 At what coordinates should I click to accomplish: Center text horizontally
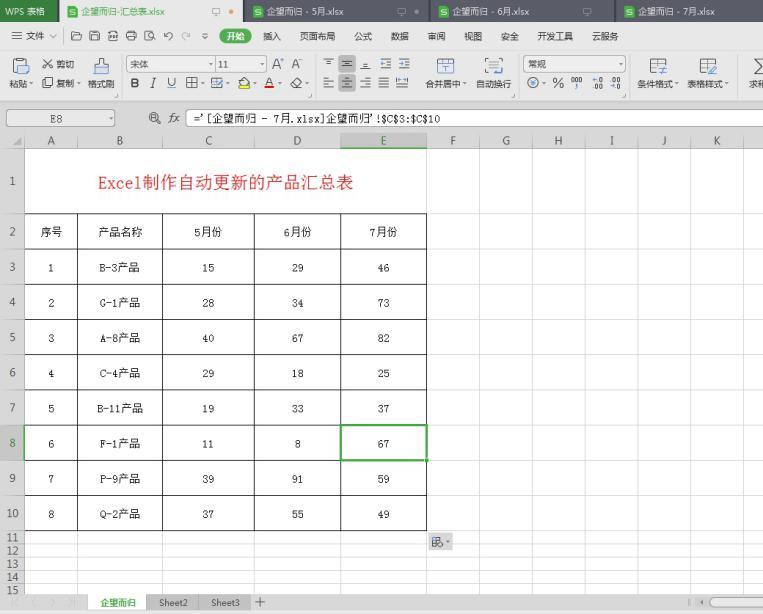347,83
